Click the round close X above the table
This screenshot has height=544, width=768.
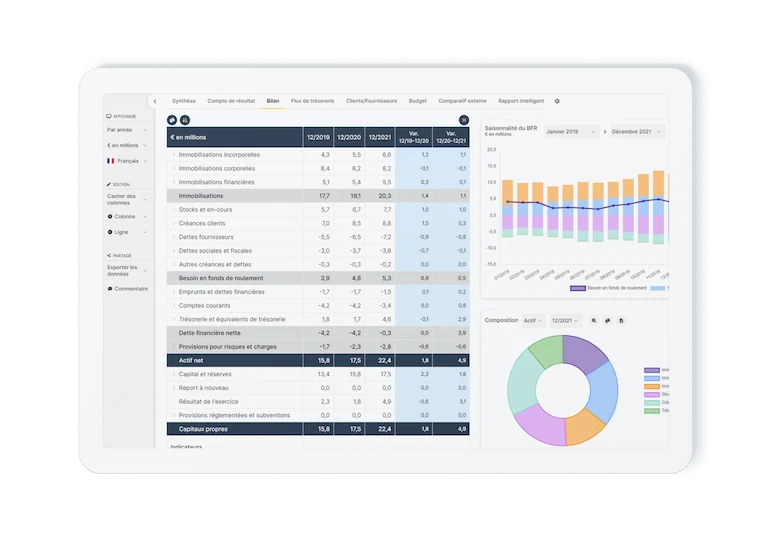pyautogui.click(x=464, y=120)
